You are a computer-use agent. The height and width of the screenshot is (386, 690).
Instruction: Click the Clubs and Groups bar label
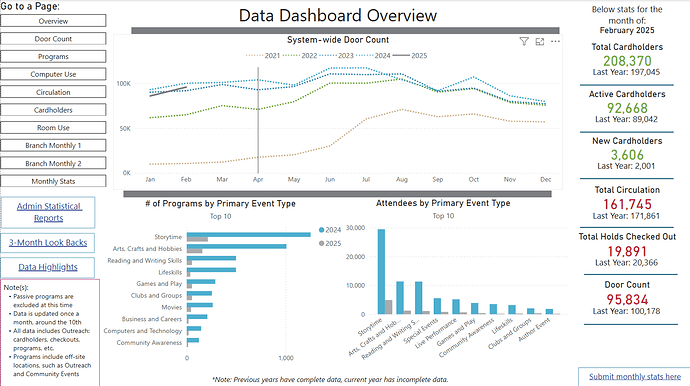(x=156, y=295)
